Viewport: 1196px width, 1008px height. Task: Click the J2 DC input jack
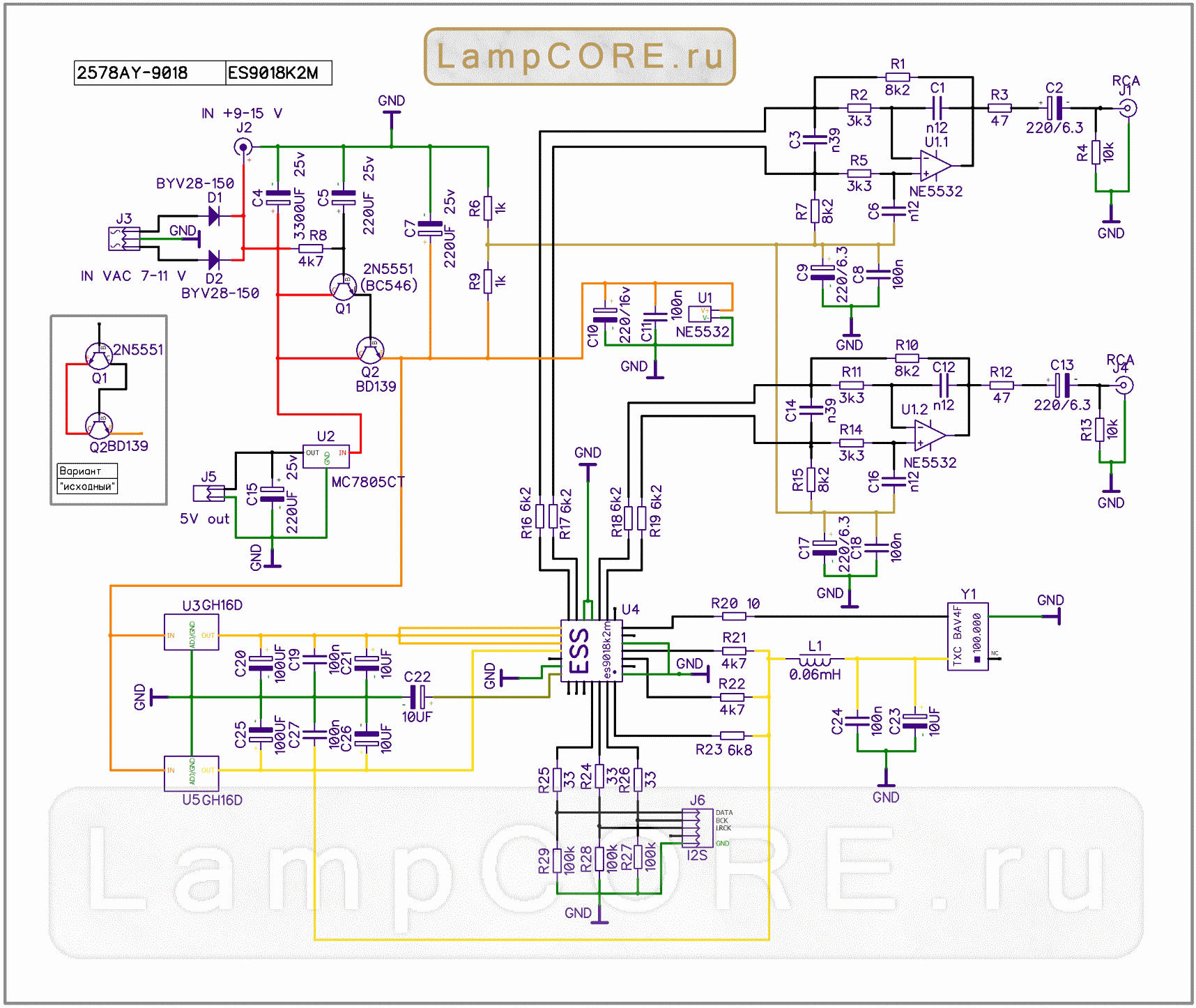243,147
